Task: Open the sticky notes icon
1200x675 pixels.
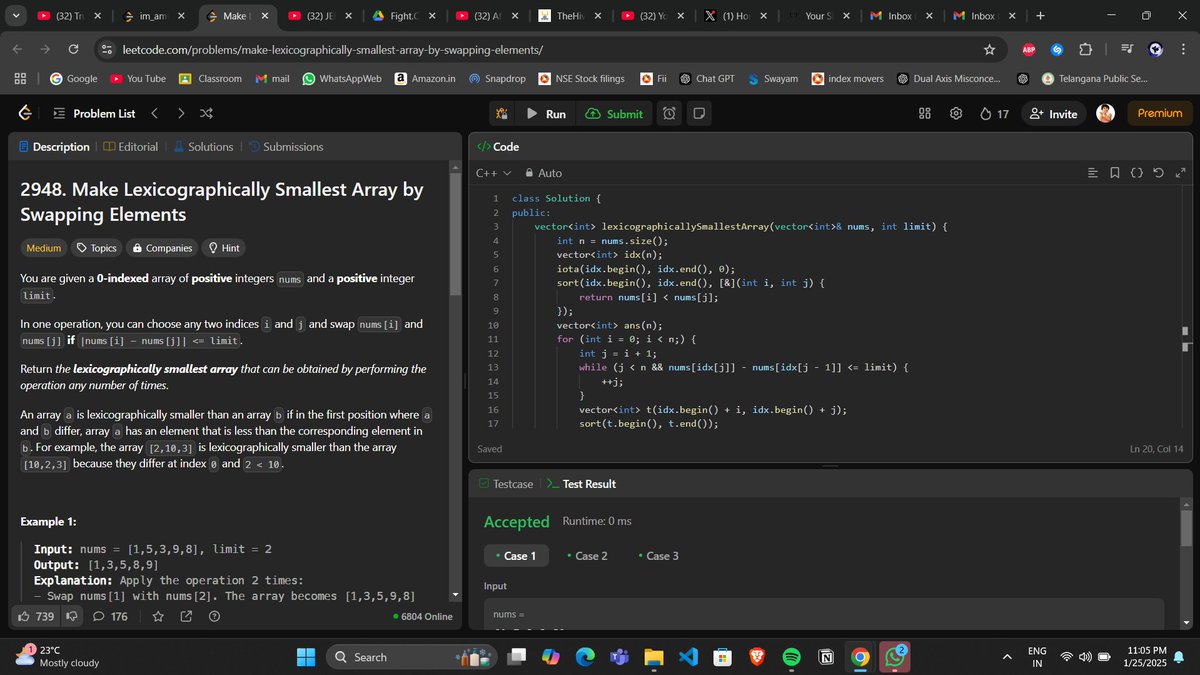Action: (700, 114)
